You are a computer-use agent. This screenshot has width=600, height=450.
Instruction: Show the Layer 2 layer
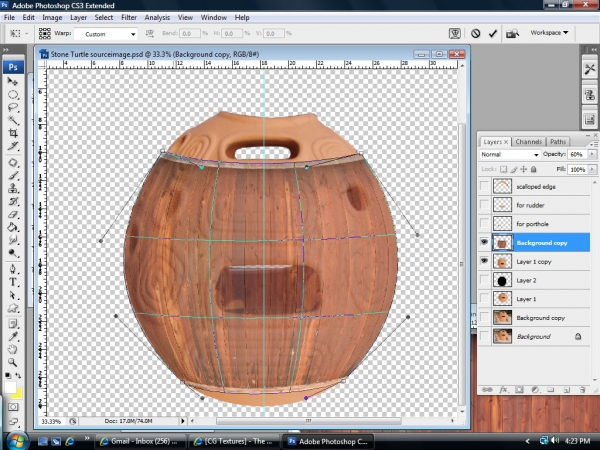(x=484, y=280)
